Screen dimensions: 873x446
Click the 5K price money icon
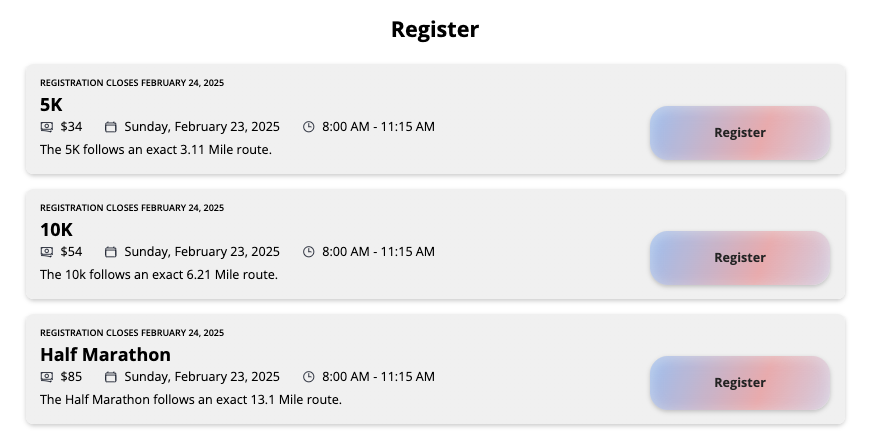tap(46, 127)
